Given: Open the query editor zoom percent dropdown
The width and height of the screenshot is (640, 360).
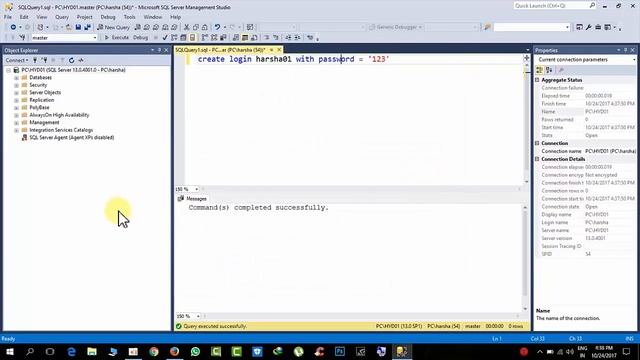Looking at the screenshot, I should click(x=197, y=189).
